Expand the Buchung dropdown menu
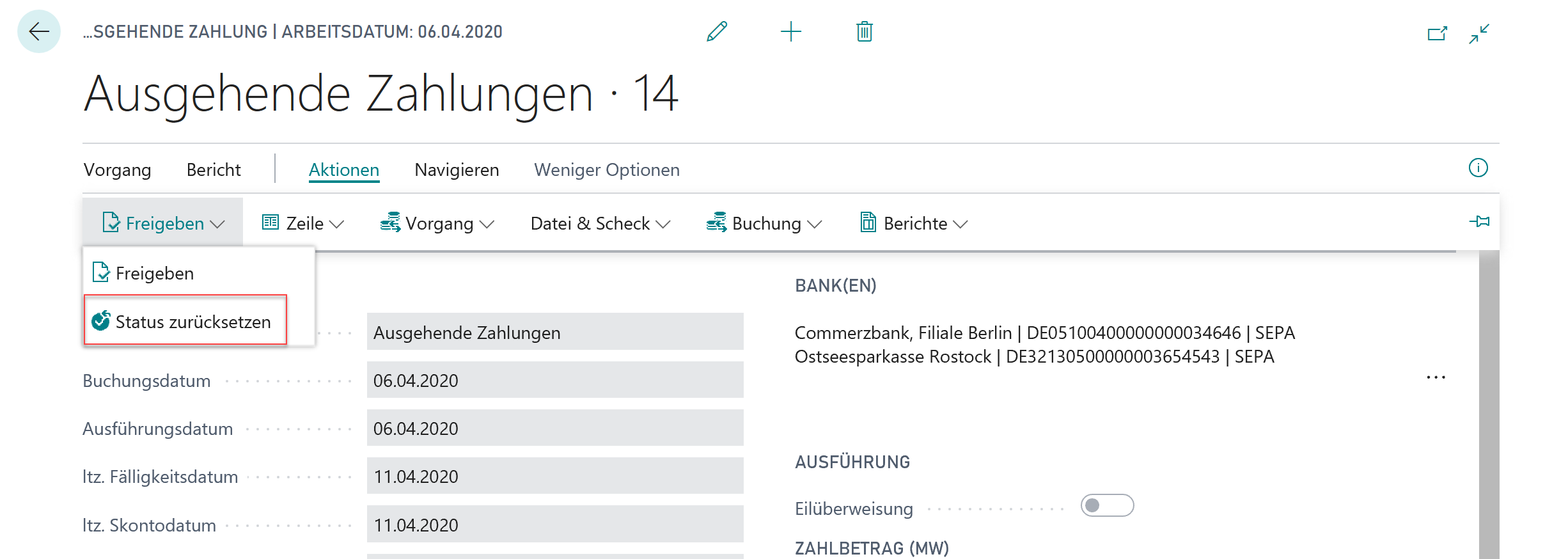1568x559 pixels. [764, 223]
